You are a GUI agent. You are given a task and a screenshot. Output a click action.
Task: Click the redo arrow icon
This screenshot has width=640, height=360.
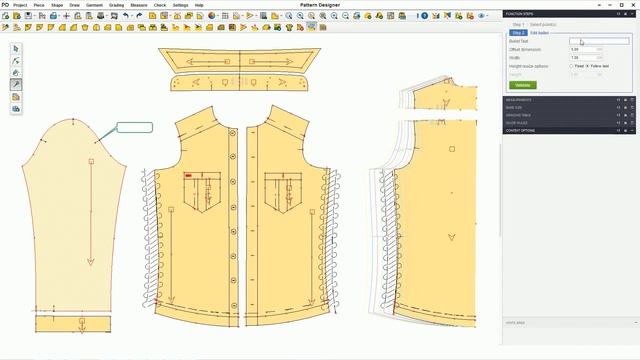(139, 16)
